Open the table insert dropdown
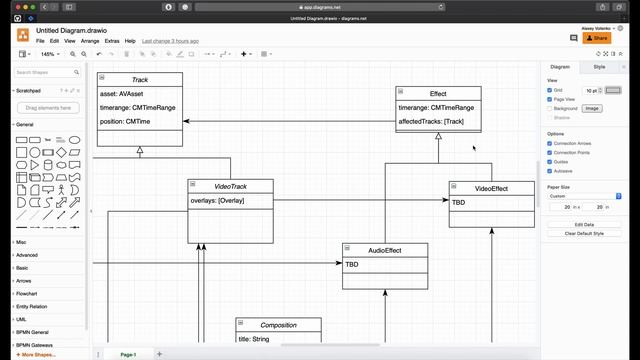The height and width of the screenshot is (360, 640). tap(266, 54)
